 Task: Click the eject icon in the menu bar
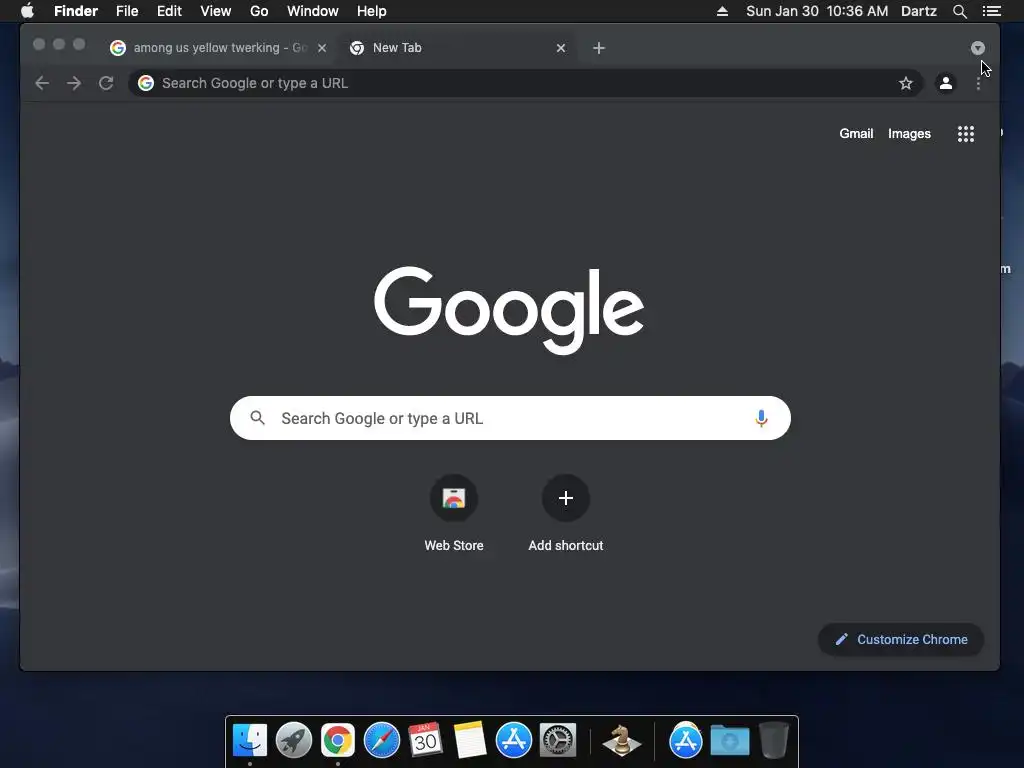pos(722,11)
